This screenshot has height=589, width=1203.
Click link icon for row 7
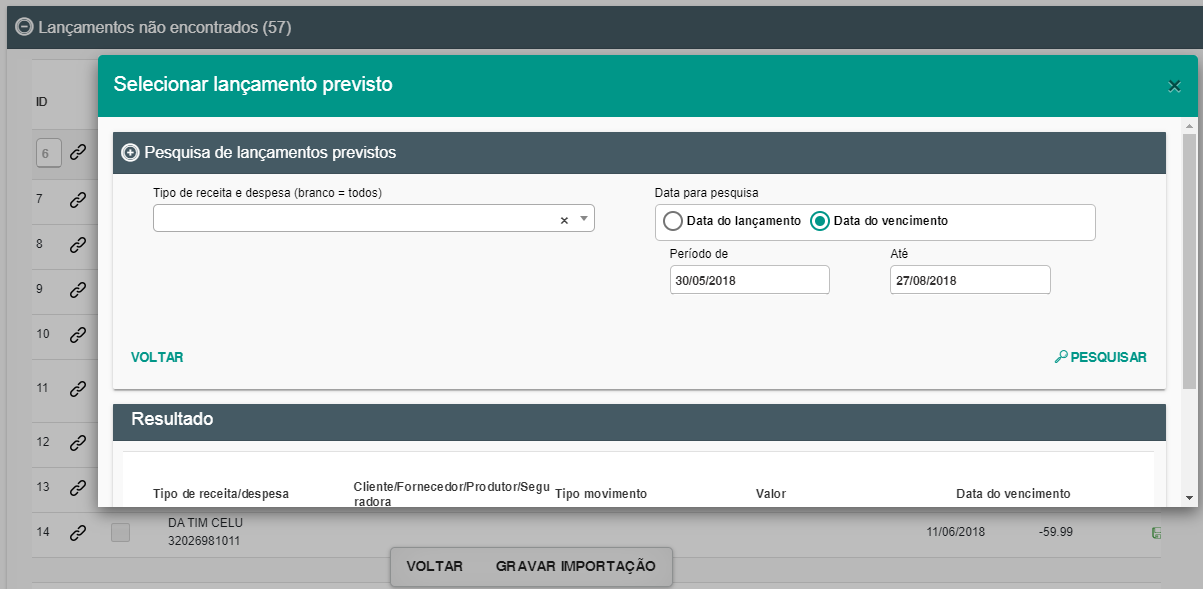(x=77, y=199)
